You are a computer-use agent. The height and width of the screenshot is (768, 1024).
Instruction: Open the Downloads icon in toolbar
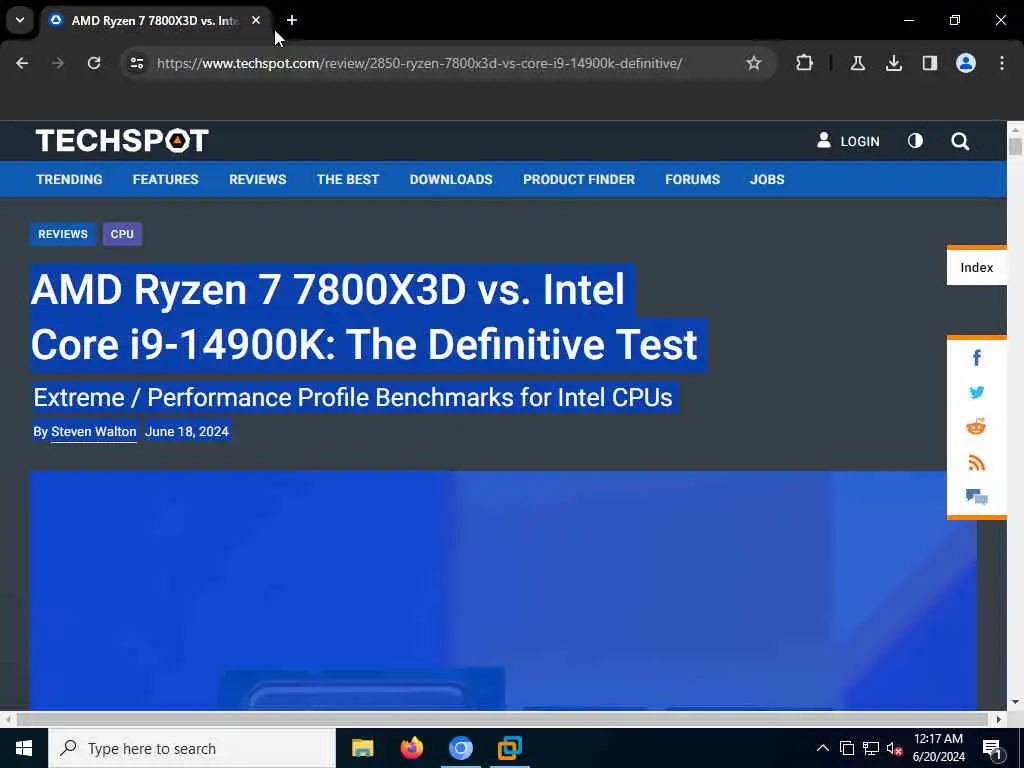click(x=894, y=63)
